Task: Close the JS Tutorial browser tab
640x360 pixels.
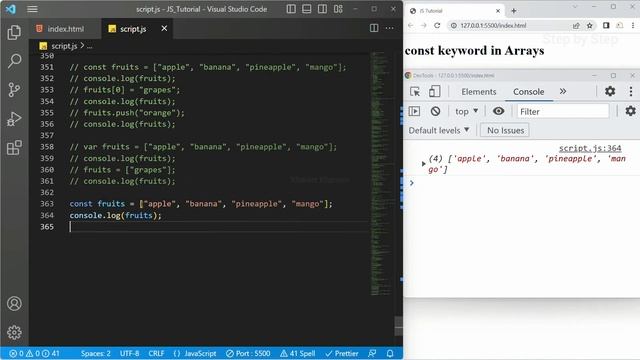Action: (x=498, y=11)
